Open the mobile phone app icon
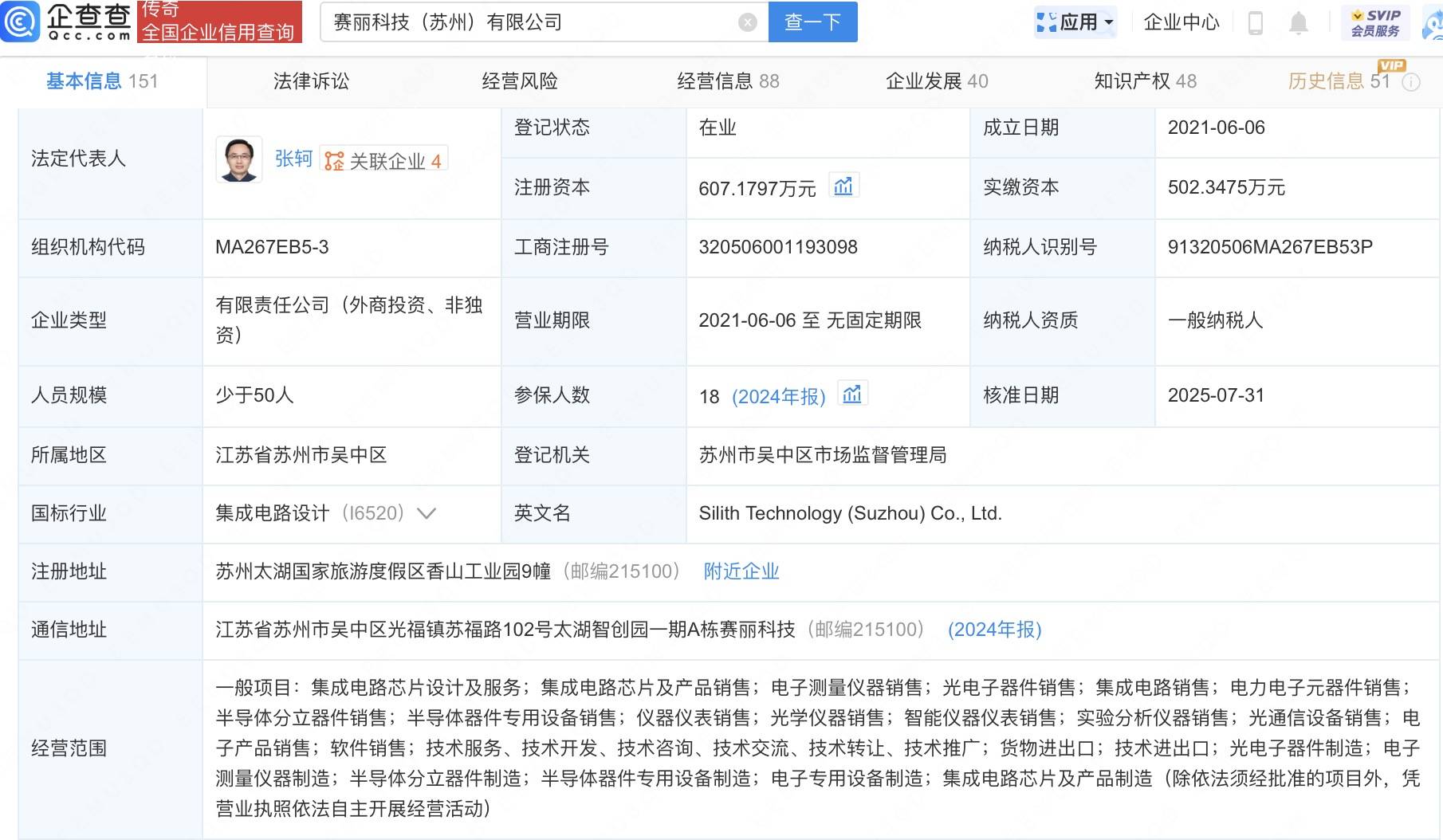 [1255, 23]
